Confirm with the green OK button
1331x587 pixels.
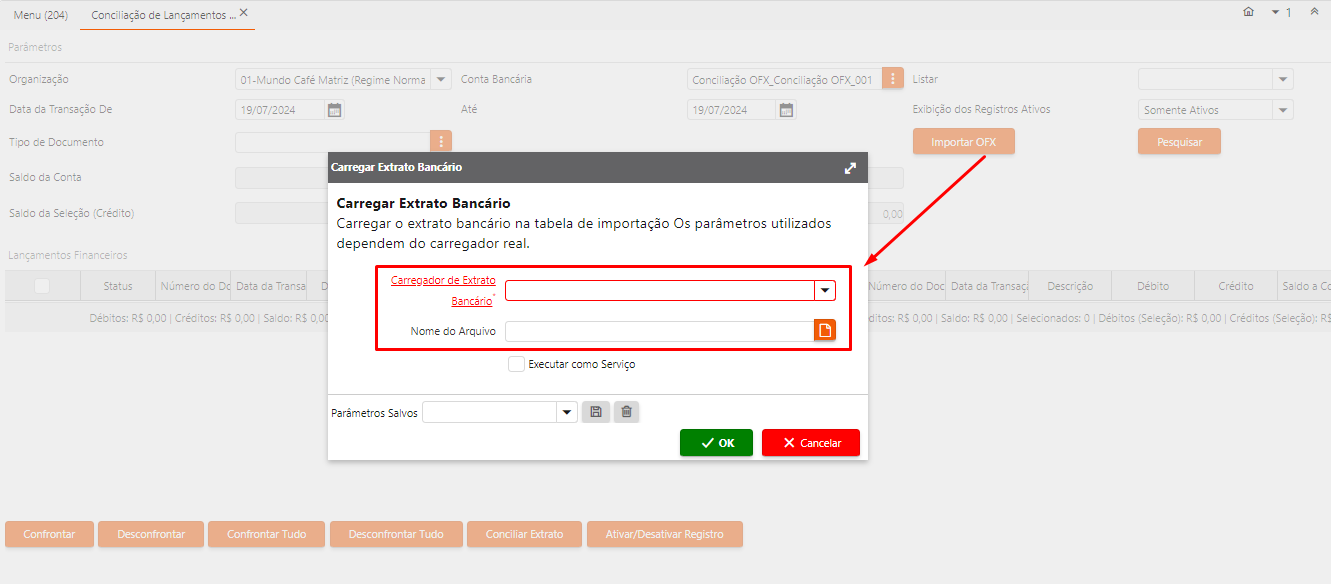coord(716,443)
